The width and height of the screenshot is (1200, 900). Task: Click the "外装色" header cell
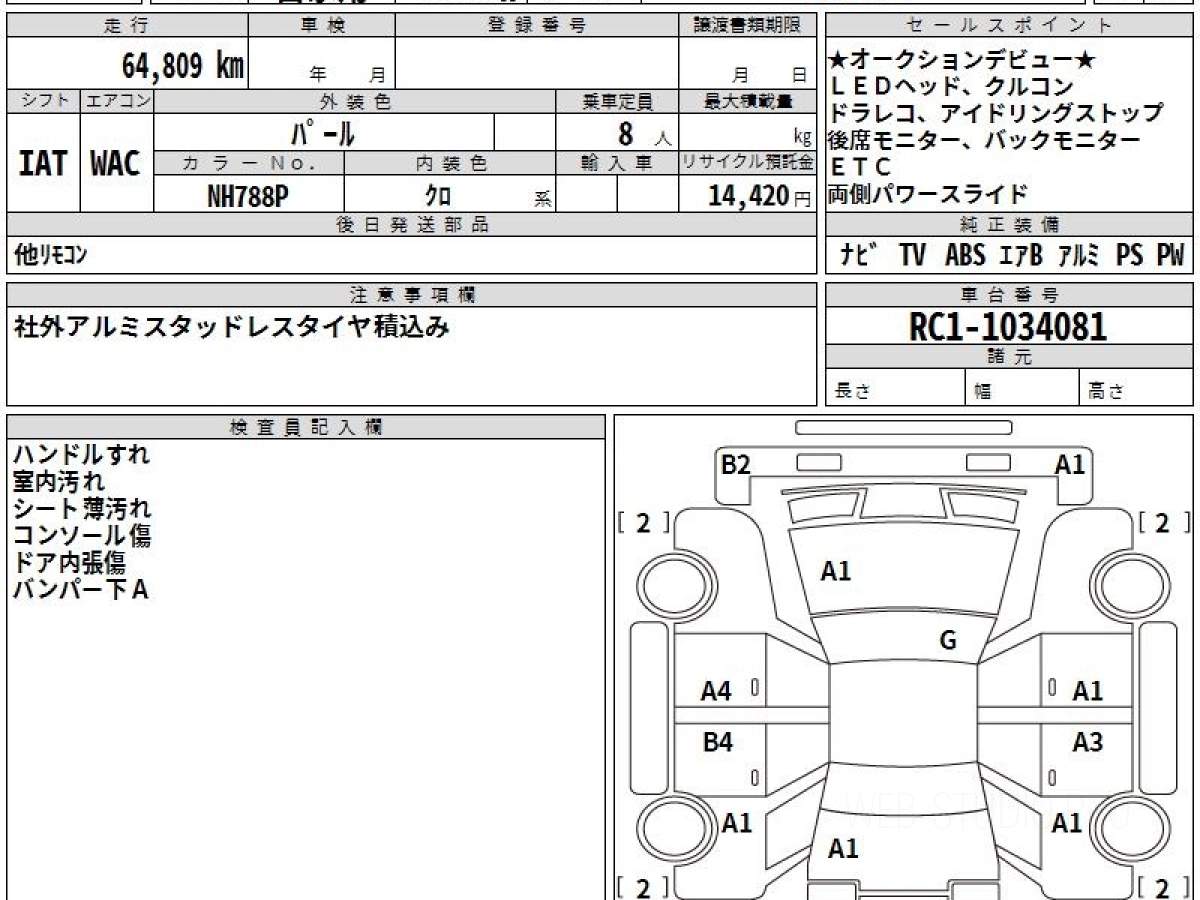pyautogui.click(x=355, y=101)
